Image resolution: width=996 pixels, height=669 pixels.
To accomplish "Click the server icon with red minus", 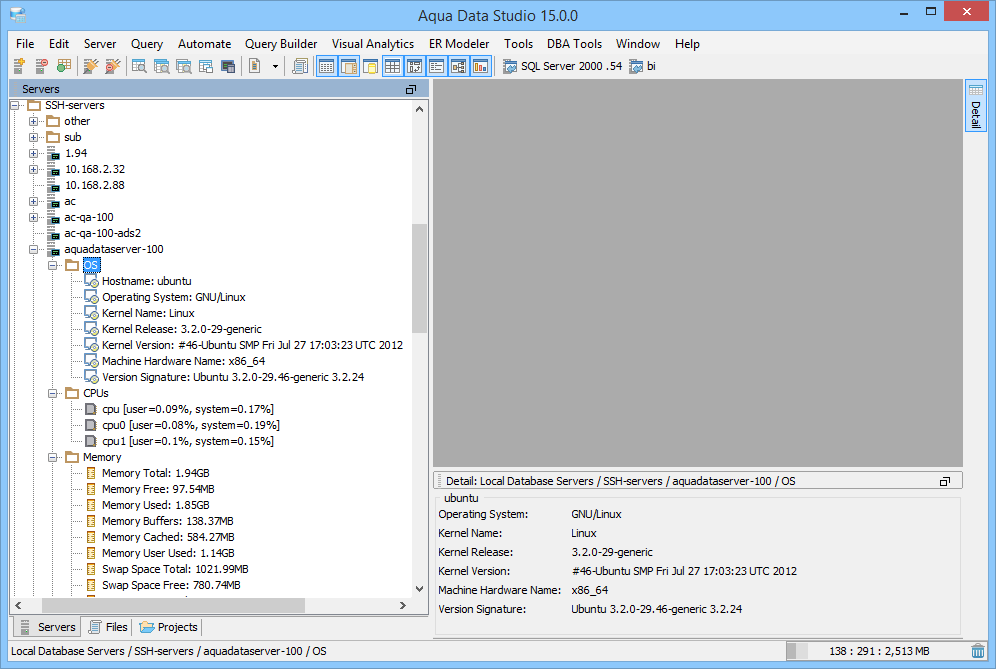I will click(41, 66).
